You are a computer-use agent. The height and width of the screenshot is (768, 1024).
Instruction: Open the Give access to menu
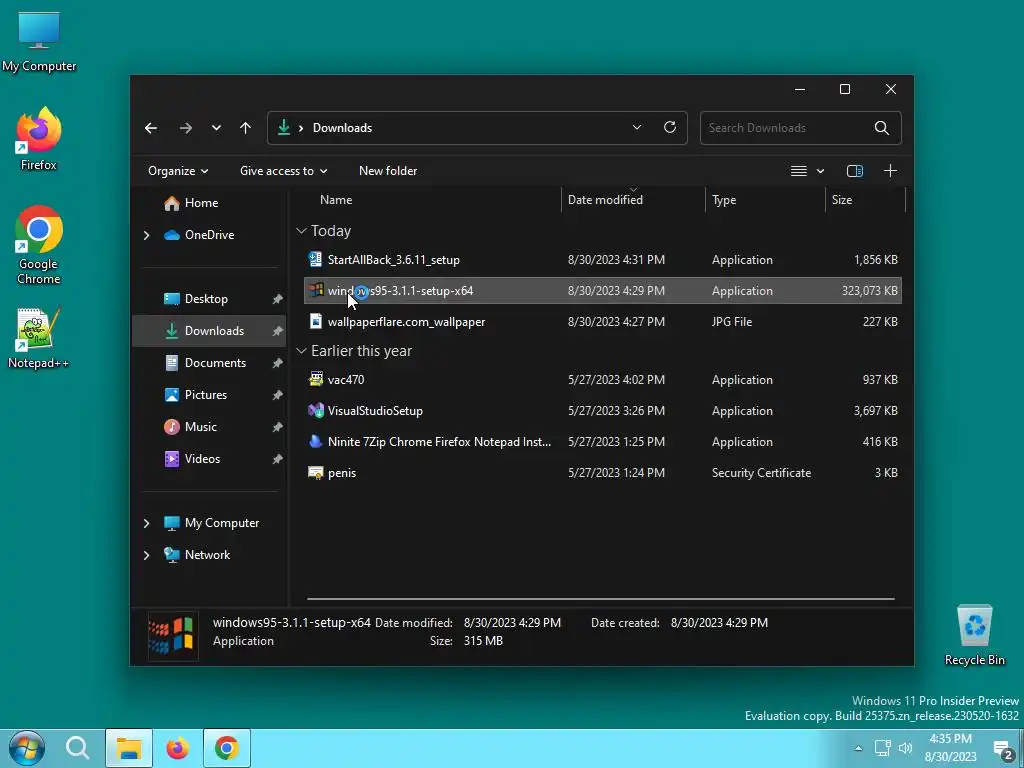(283, 171)
